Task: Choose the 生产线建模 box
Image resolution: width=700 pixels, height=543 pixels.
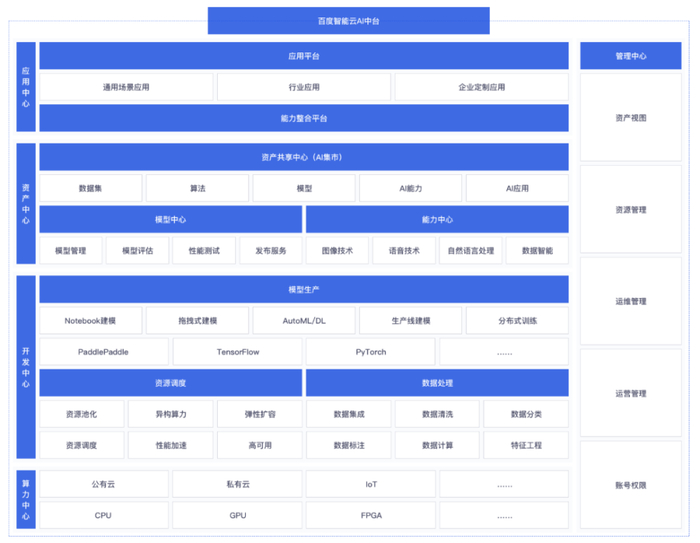Action: (x=411, y=321)
